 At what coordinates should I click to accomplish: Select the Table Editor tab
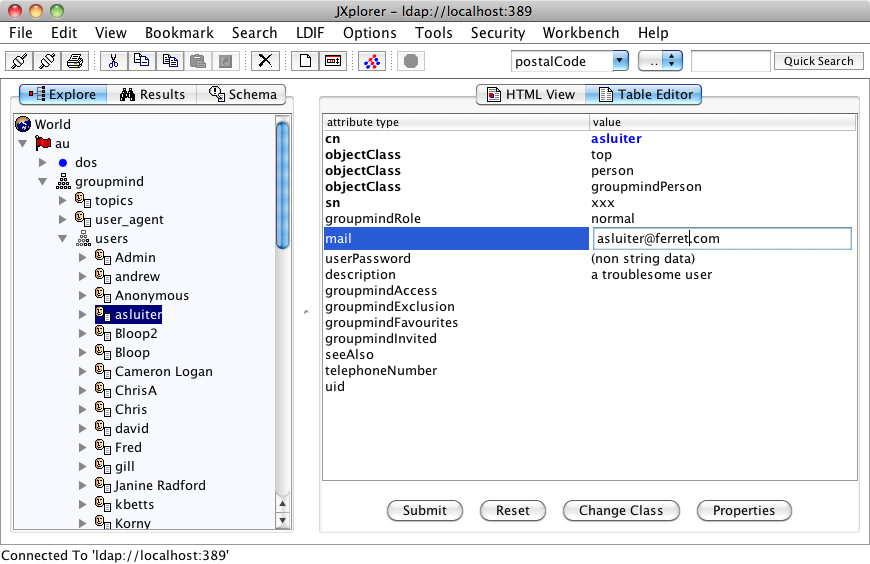645,94
